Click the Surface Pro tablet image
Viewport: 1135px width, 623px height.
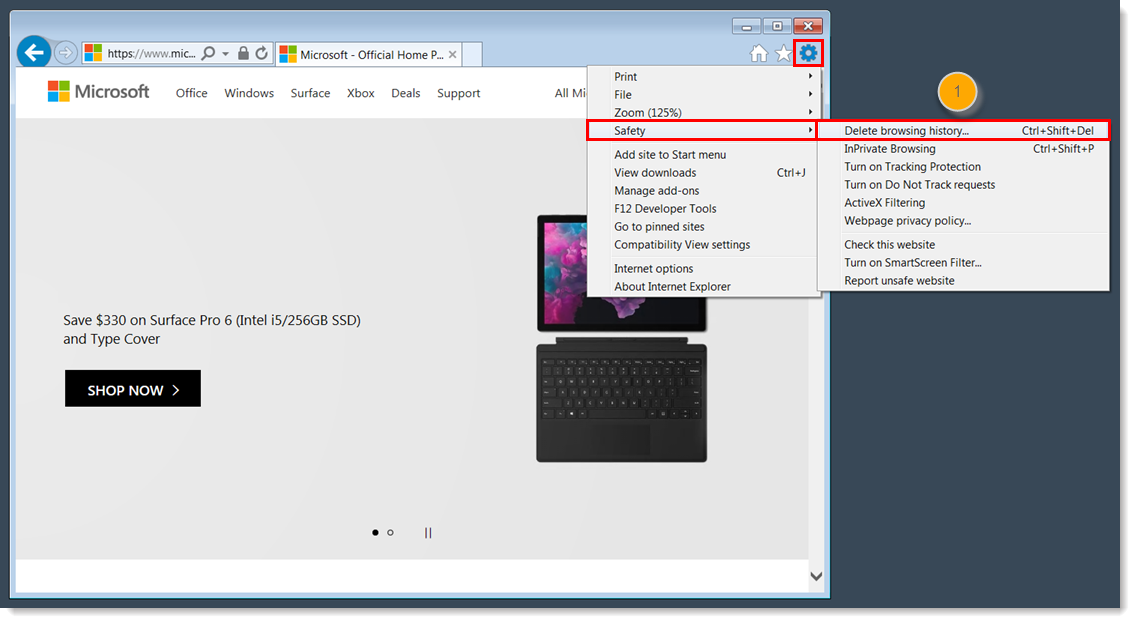(x=621, y=273)
